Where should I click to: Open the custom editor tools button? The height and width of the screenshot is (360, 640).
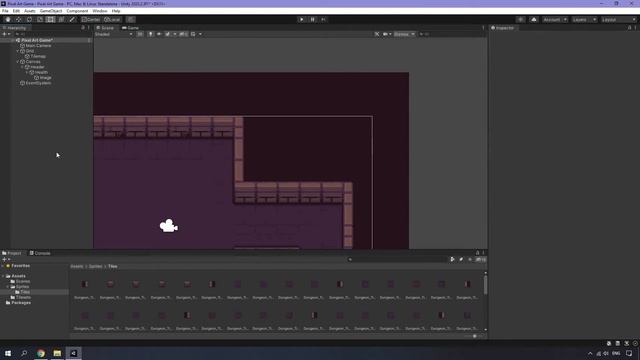click(x=72, y=20)
